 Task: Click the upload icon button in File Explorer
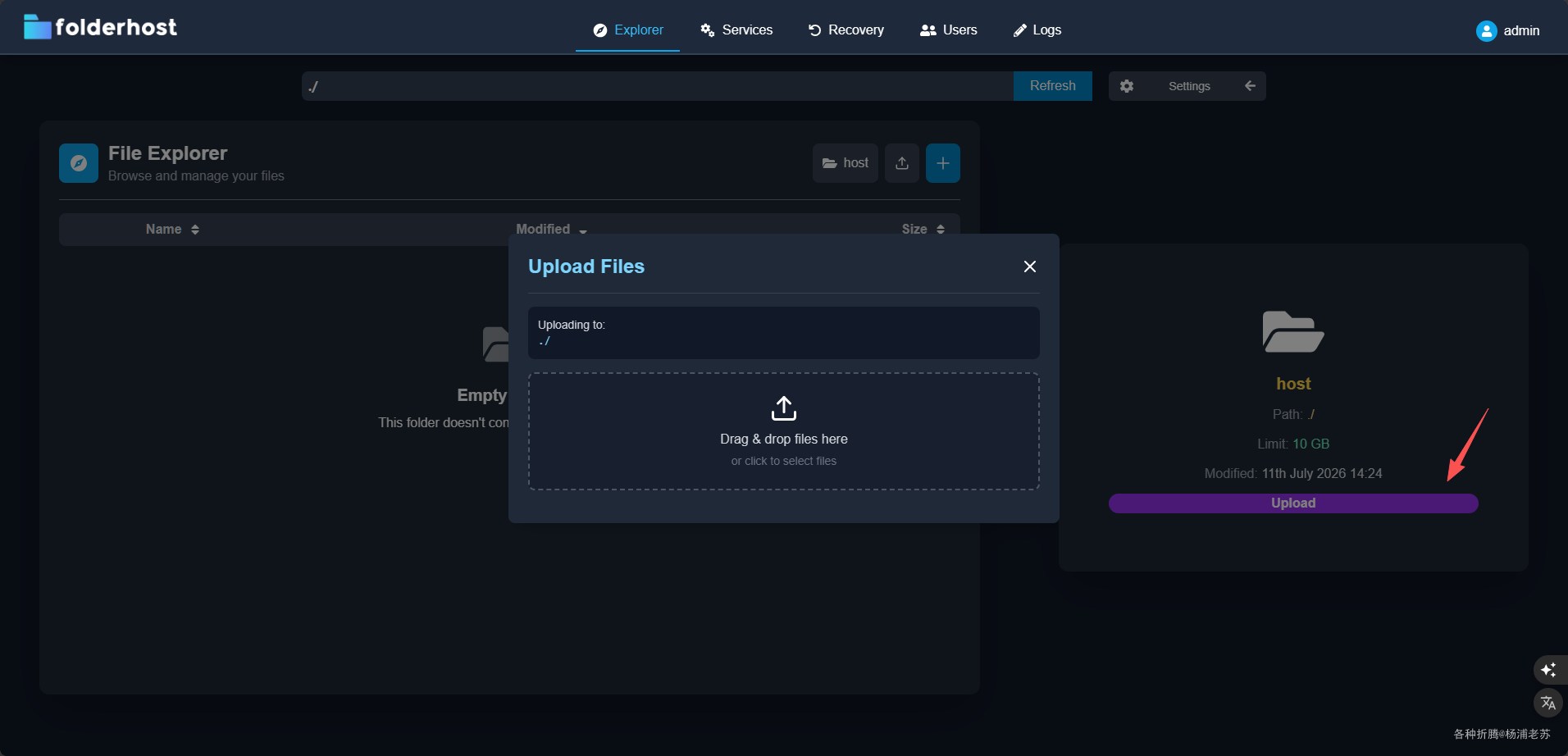(902, 163)
